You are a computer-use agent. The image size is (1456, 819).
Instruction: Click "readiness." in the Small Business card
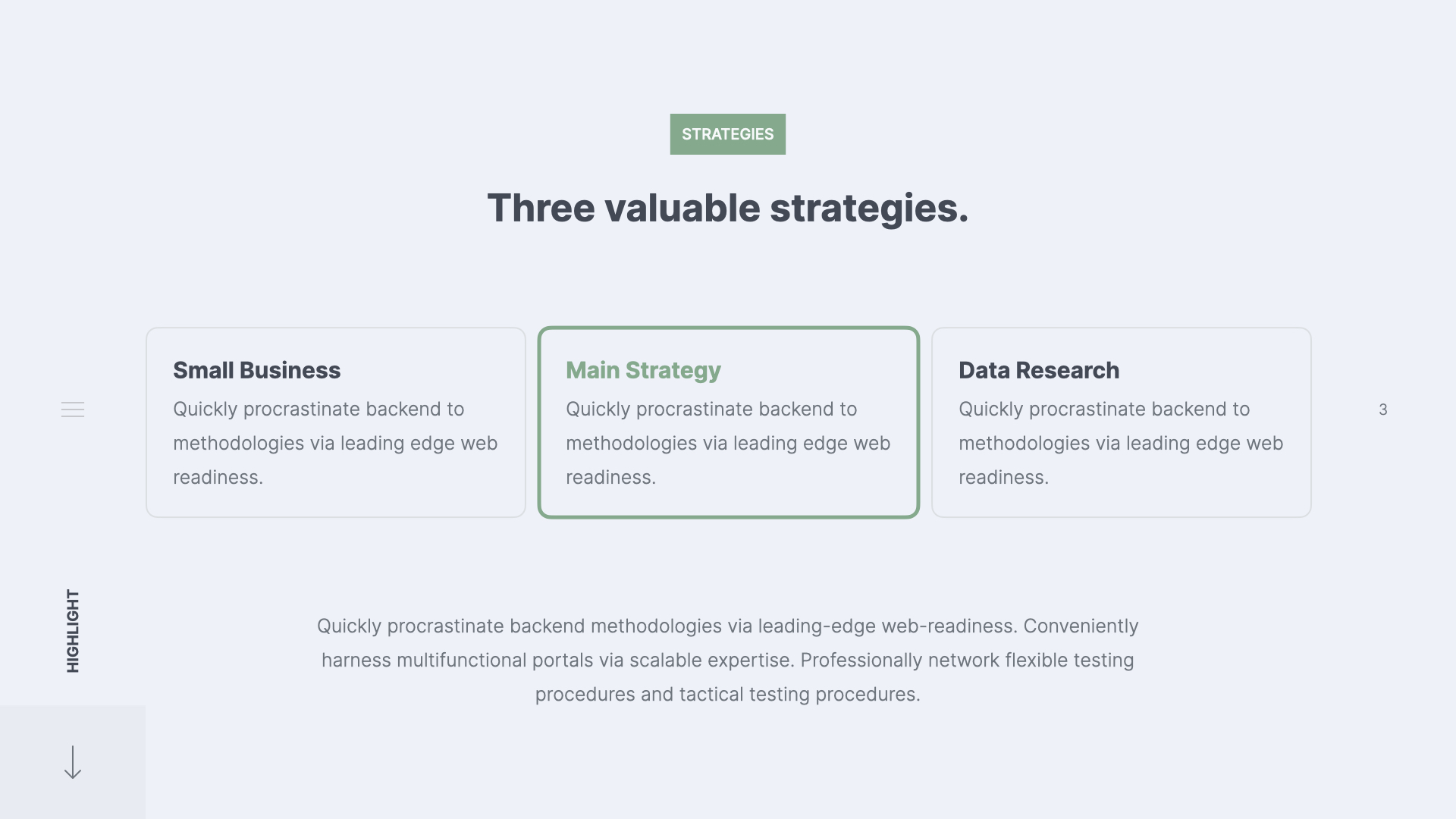click(218, 478)
